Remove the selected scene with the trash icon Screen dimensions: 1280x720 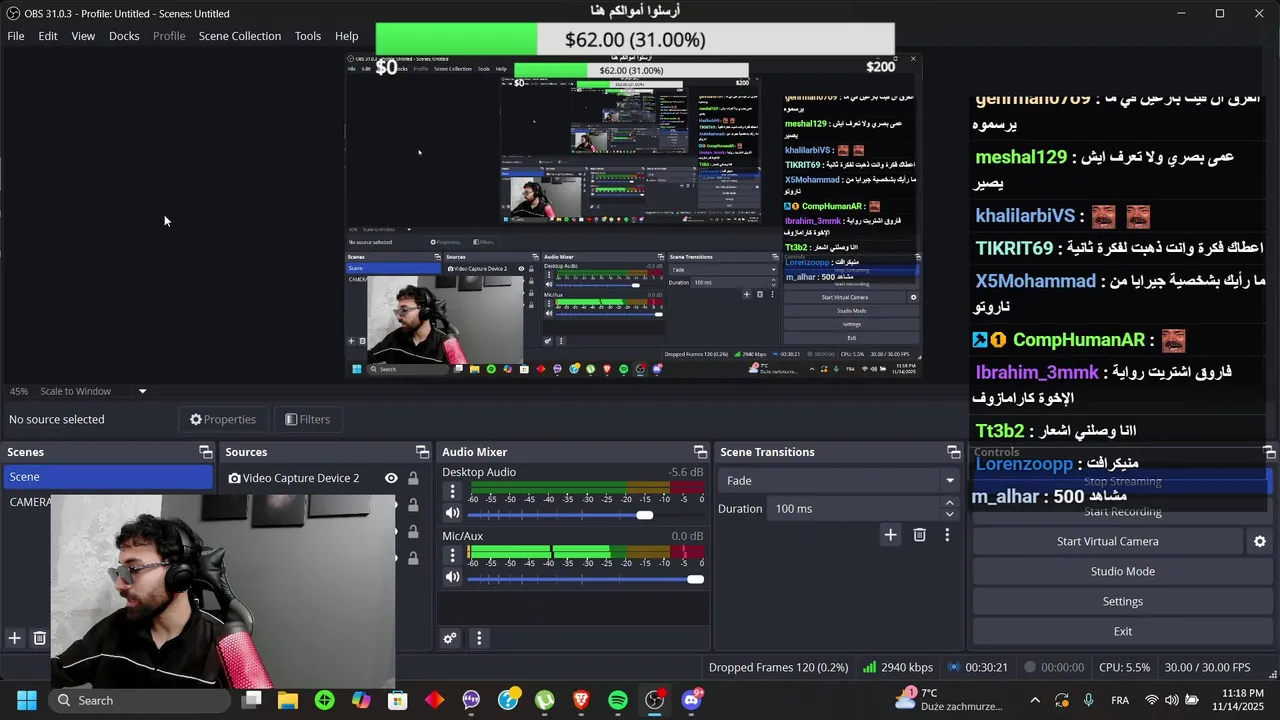[40, 638]
